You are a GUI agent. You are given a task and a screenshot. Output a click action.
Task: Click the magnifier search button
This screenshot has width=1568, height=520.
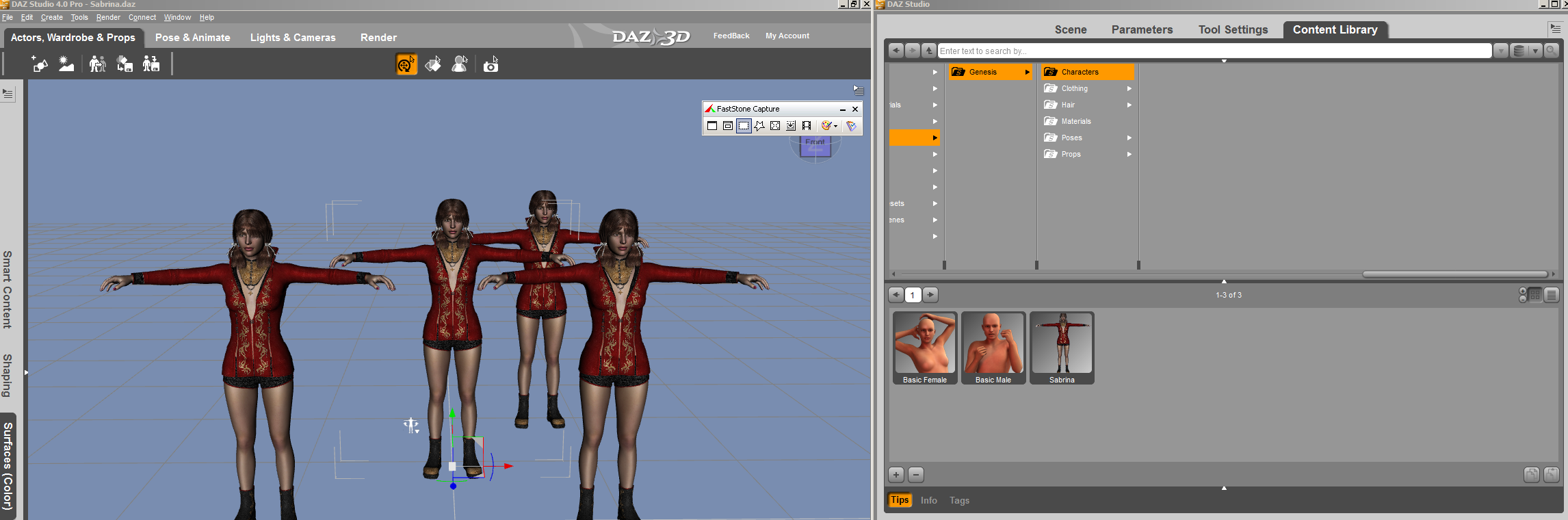click(1551, 51)
